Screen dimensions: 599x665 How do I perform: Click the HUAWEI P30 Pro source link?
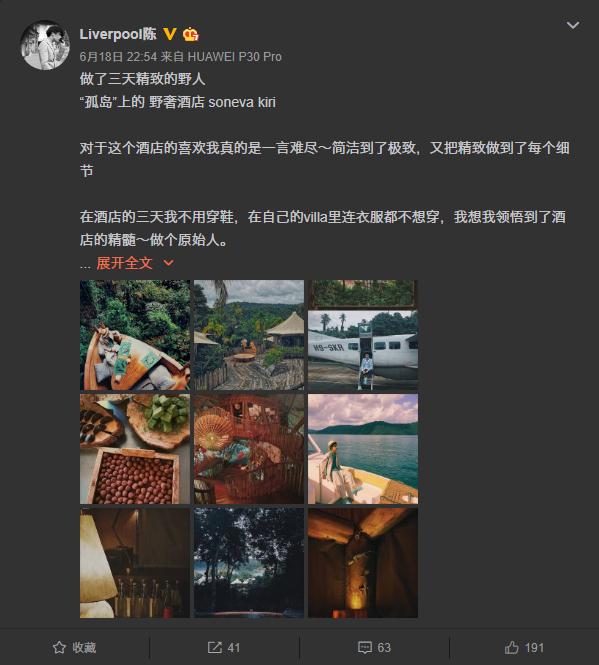[x=235, y=56]
